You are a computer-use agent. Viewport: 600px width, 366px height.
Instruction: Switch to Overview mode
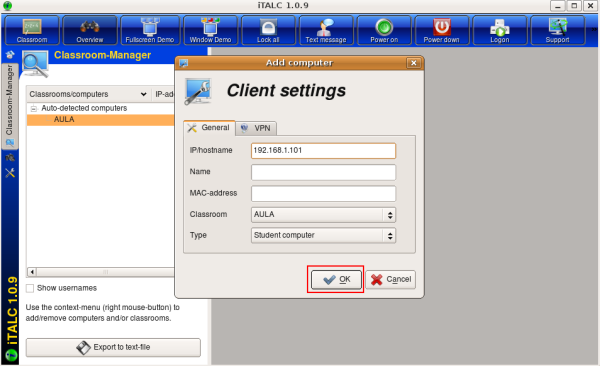[x=90, y=31]
